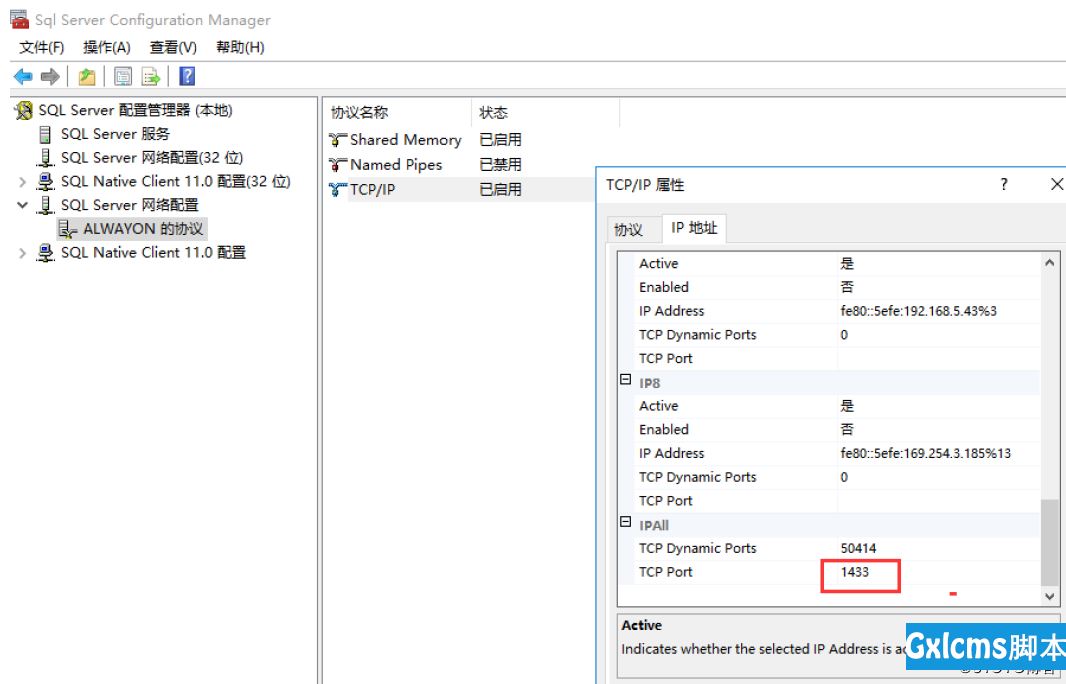Select the TCP Dynamic Ports value 50414
This screenshot has width=1066, height=684.
858,548
